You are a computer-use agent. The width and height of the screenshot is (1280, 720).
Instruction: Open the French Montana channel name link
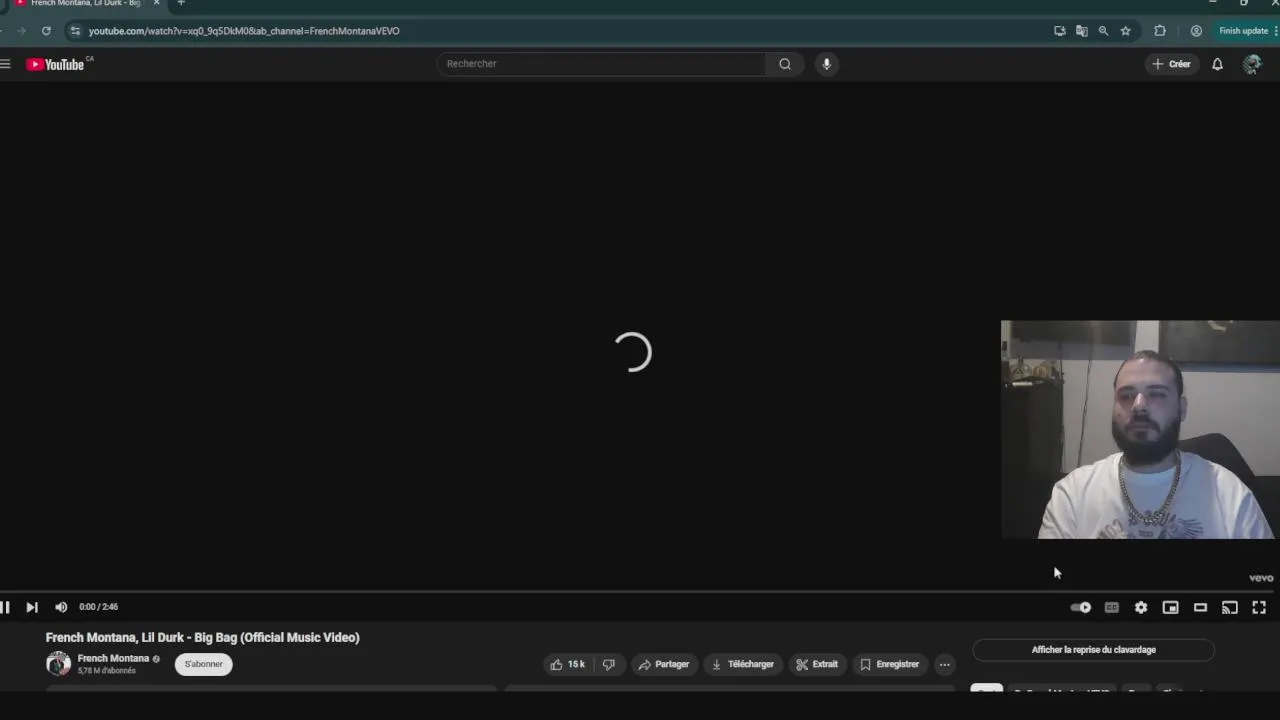pos(113,658)
